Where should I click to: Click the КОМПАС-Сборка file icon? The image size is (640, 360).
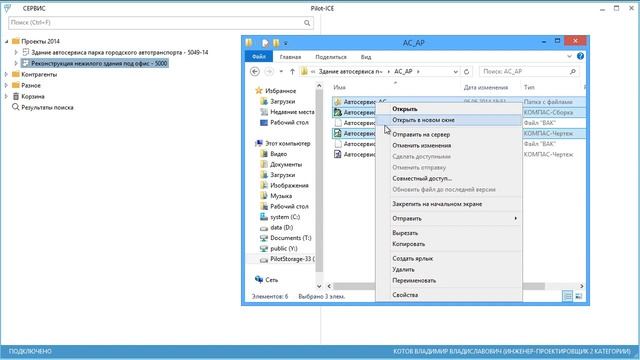338,112
